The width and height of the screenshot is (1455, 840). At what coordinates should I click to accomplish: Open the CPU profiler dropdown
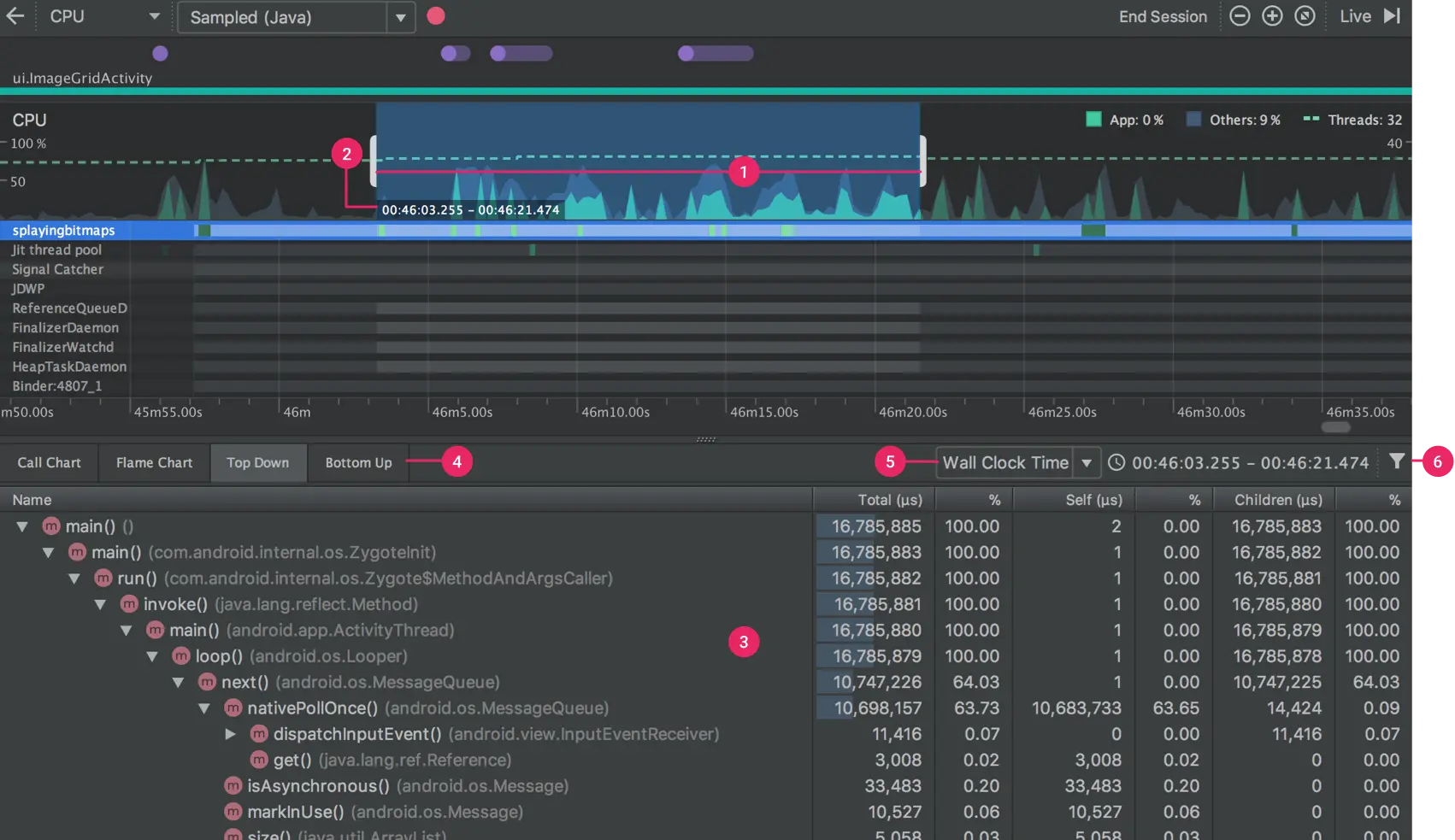tap(104, 16)
